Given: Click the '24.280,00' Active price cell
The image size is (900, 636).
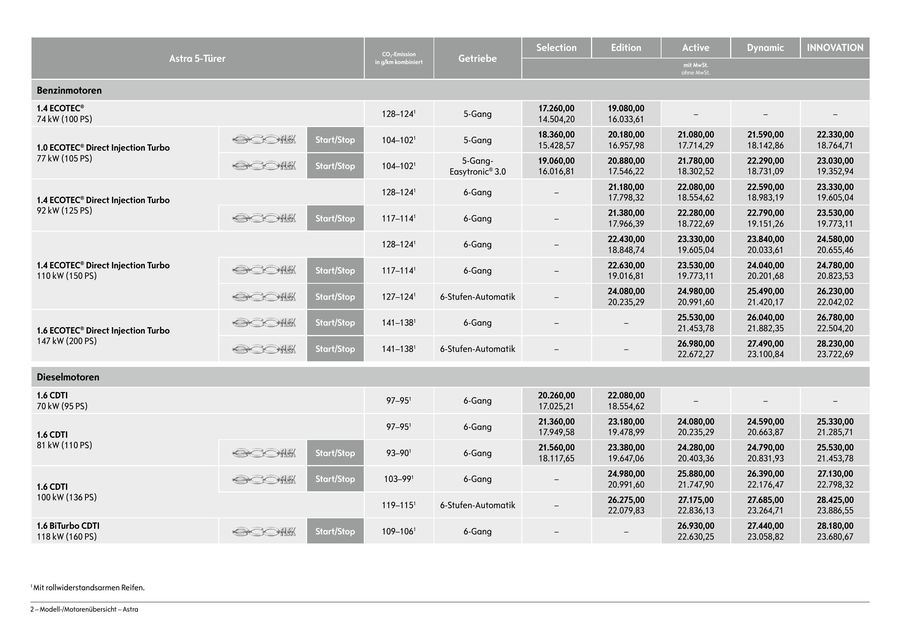Looking at the screenshot, I should pos(696,453).
